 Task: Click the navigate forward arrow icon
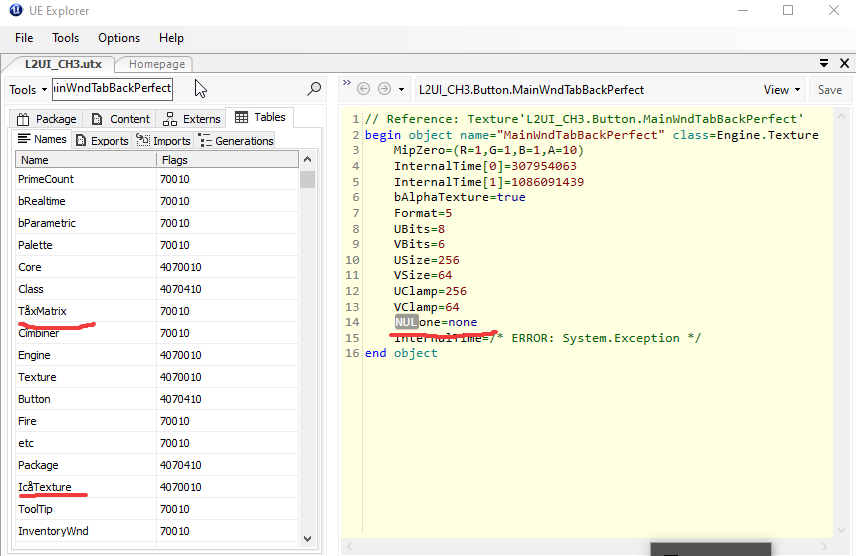point(384,88)
